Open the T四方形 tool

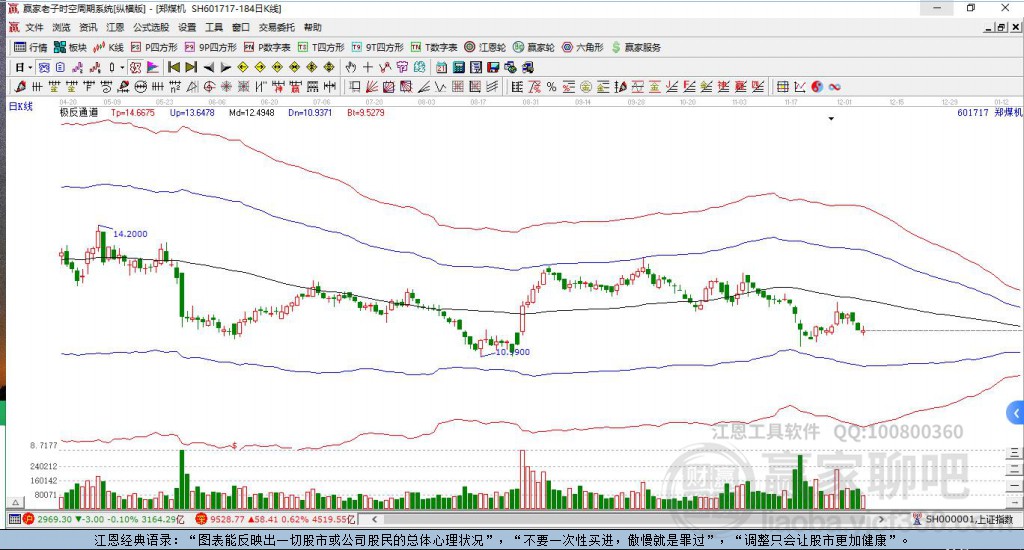click(x=321, y=47)
